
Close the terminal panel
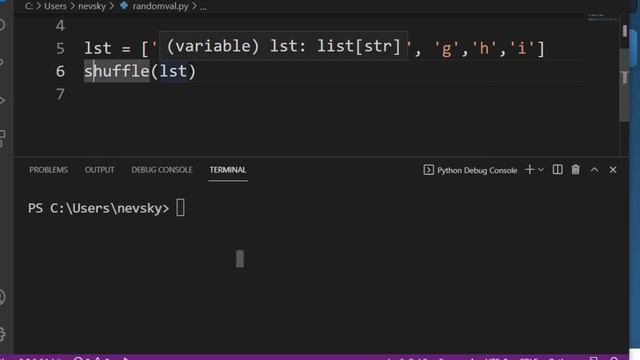613,170
